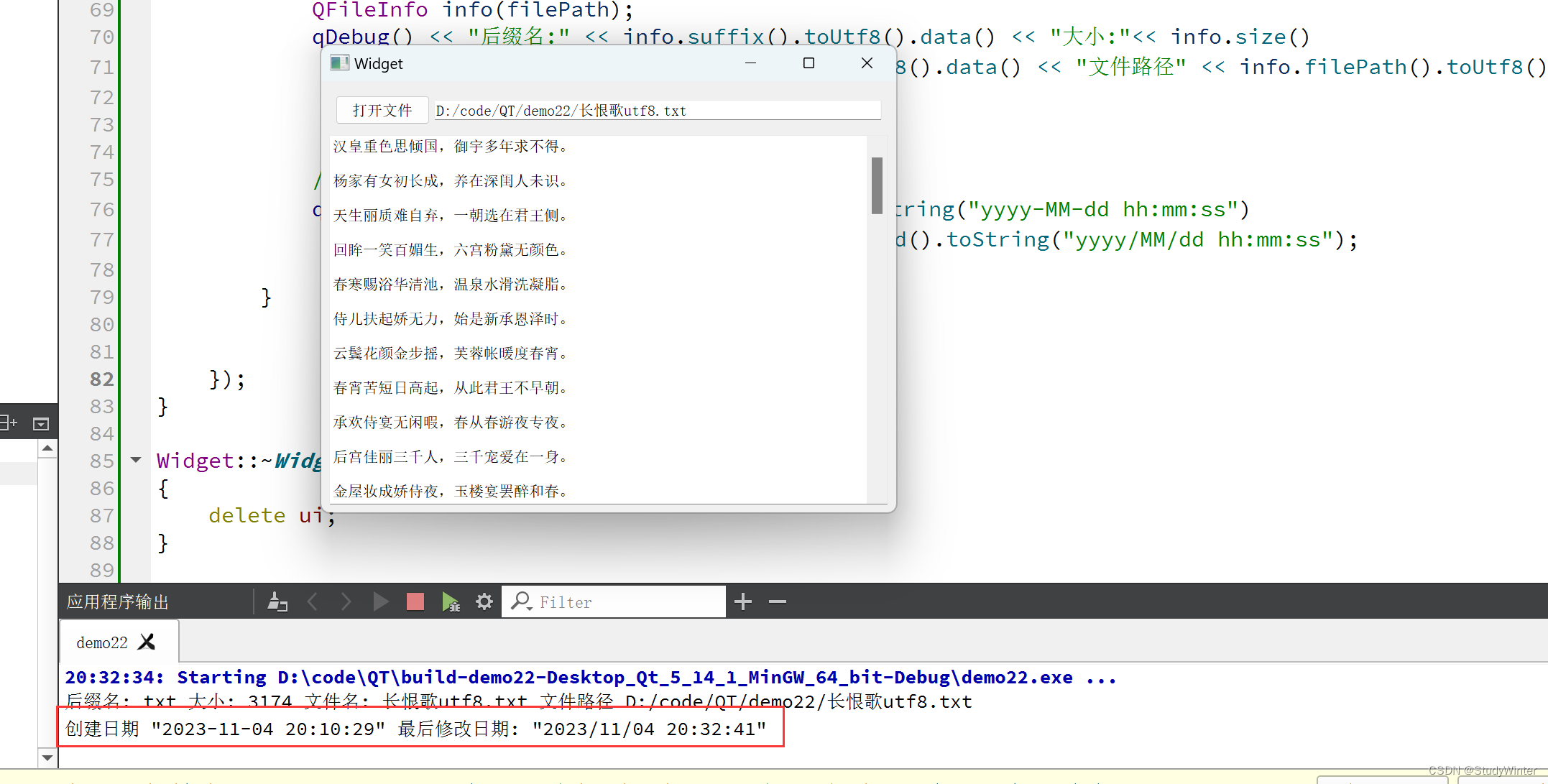Click line number 82 to set a breakpoint
Viewport: 1548px width, 784px height.
(101, 379)
